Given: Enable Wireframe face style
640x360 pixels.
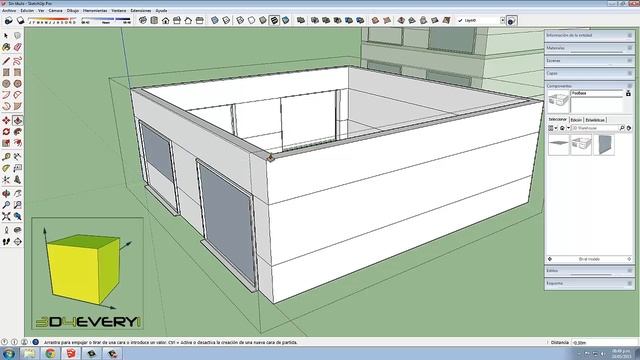Looking at the screenshot, I should pyautogui.click(x=240, y=20).
